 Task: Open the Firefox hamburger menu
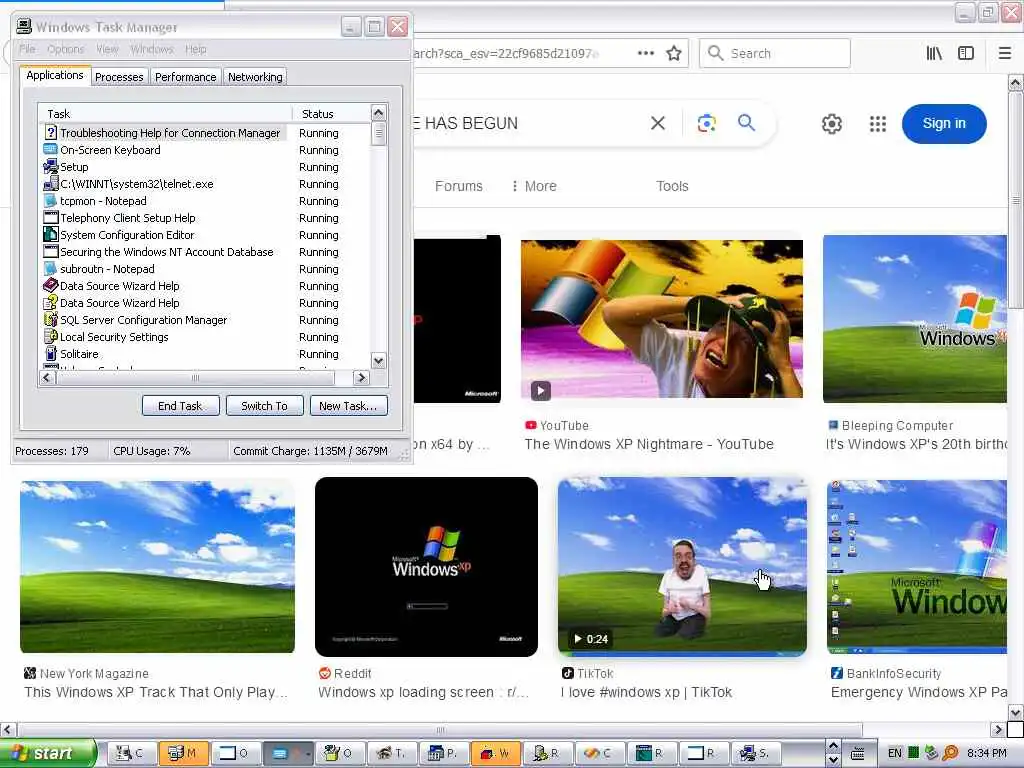(1005, 54)
